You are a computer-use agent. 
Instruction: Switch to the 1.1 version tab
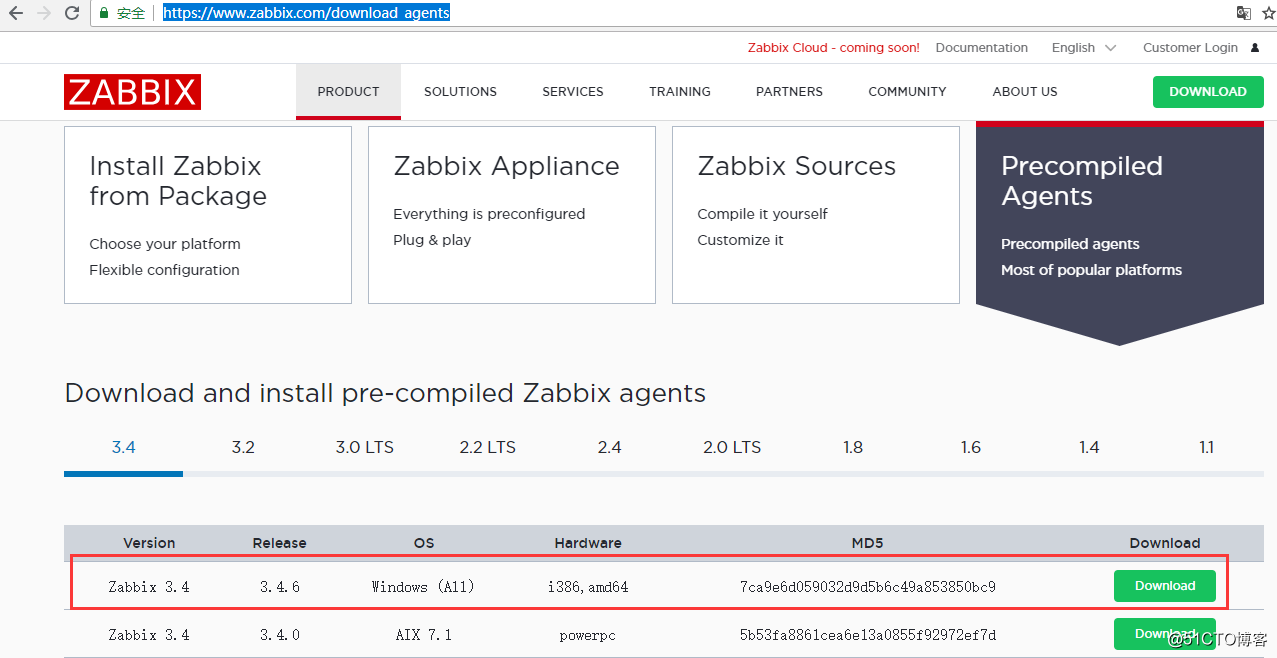coord(1206,447)
